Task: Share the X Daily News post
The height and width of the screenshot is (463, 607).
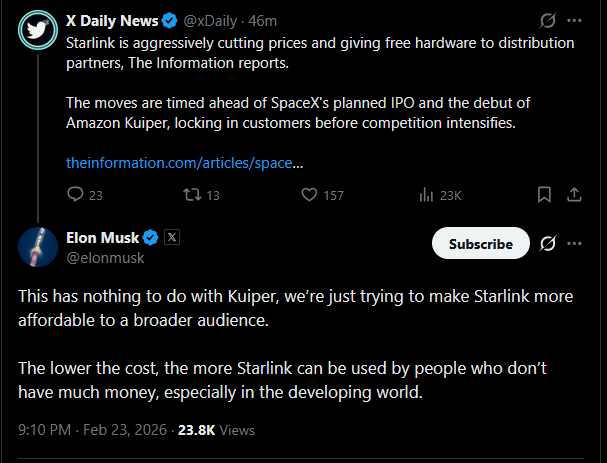Action: click(x=575, y=195)
